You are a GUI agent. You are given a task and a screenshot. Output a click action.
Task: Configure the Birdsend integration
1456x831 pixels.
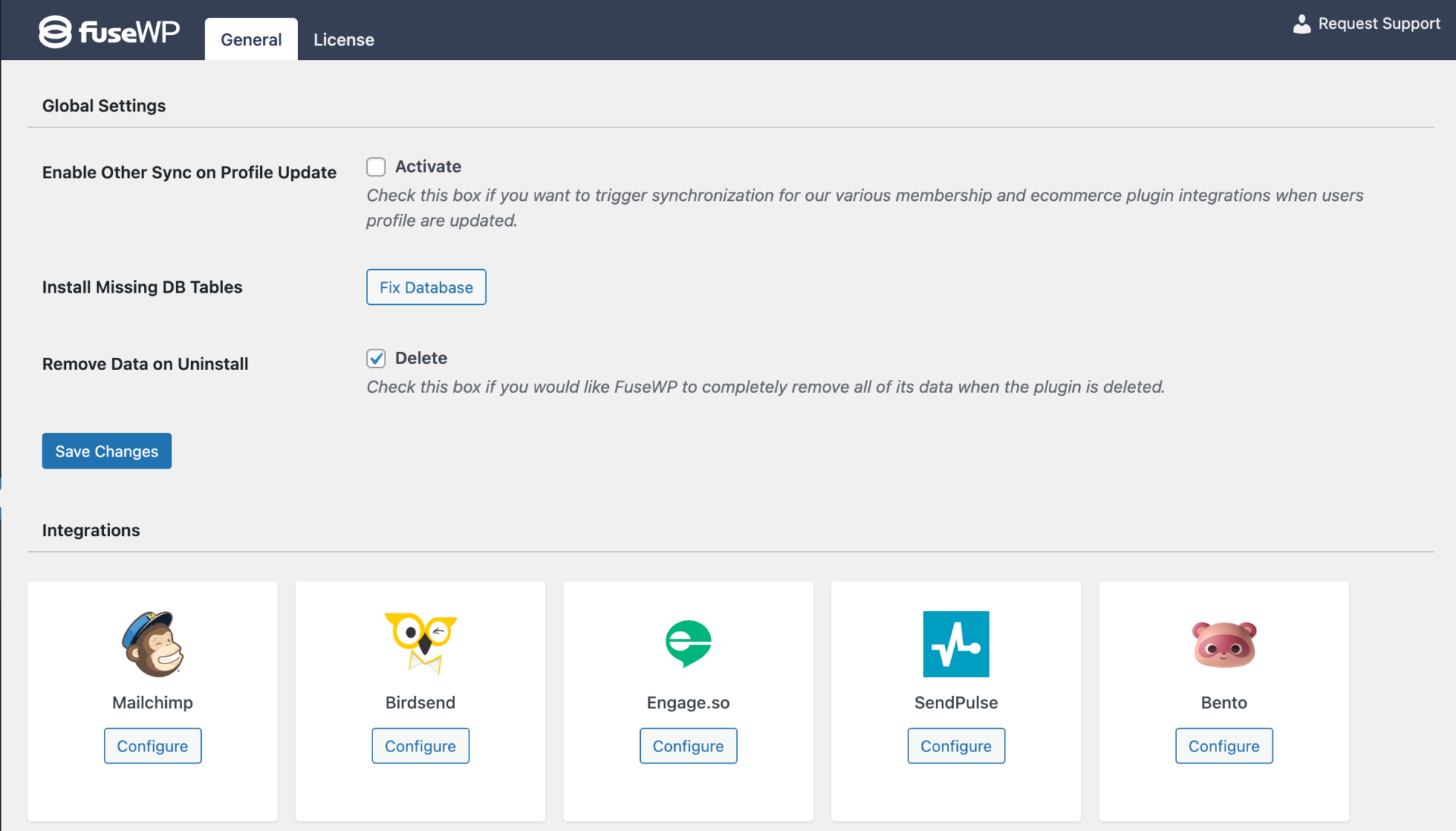click(x=420, y=746)
